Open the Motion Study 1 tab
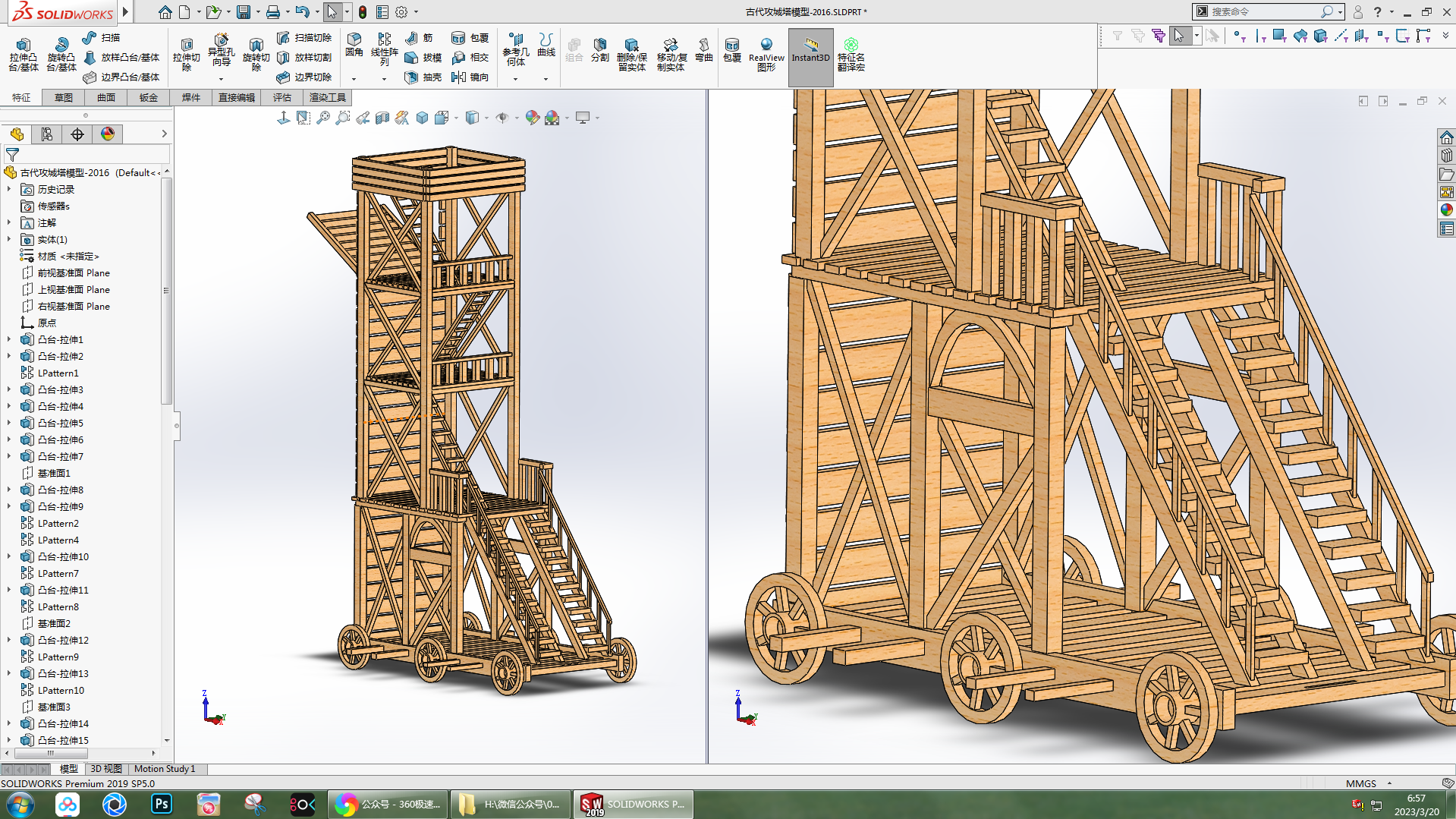This screenshot has width=1456, height=819. coord(165,769)
